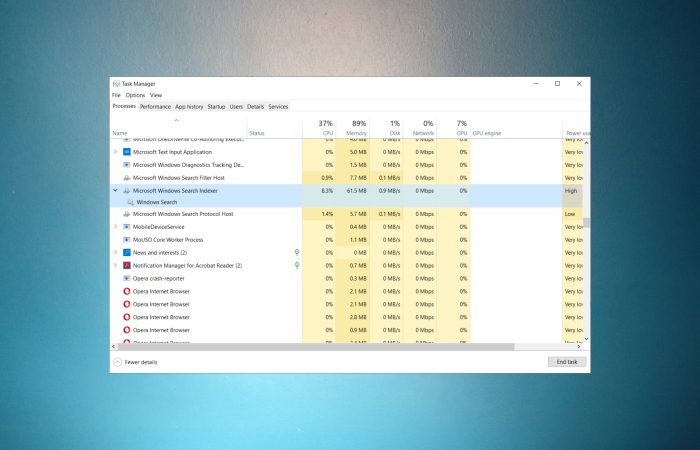The width and height of the screenshot is (700, 450).
Task: Click the horizontal scrollbar left arrow
Action: (113, 347)
